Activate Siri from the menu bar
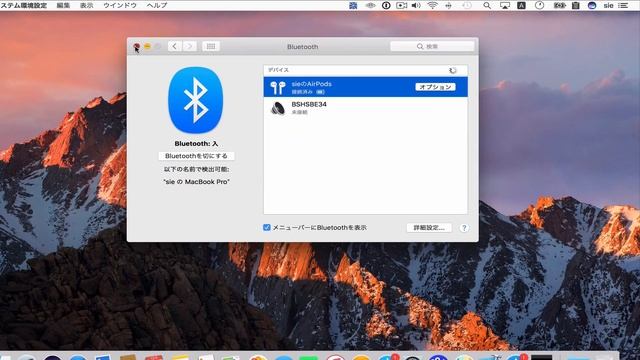This screenshot has height=360, width=640. tap(592, 5)
